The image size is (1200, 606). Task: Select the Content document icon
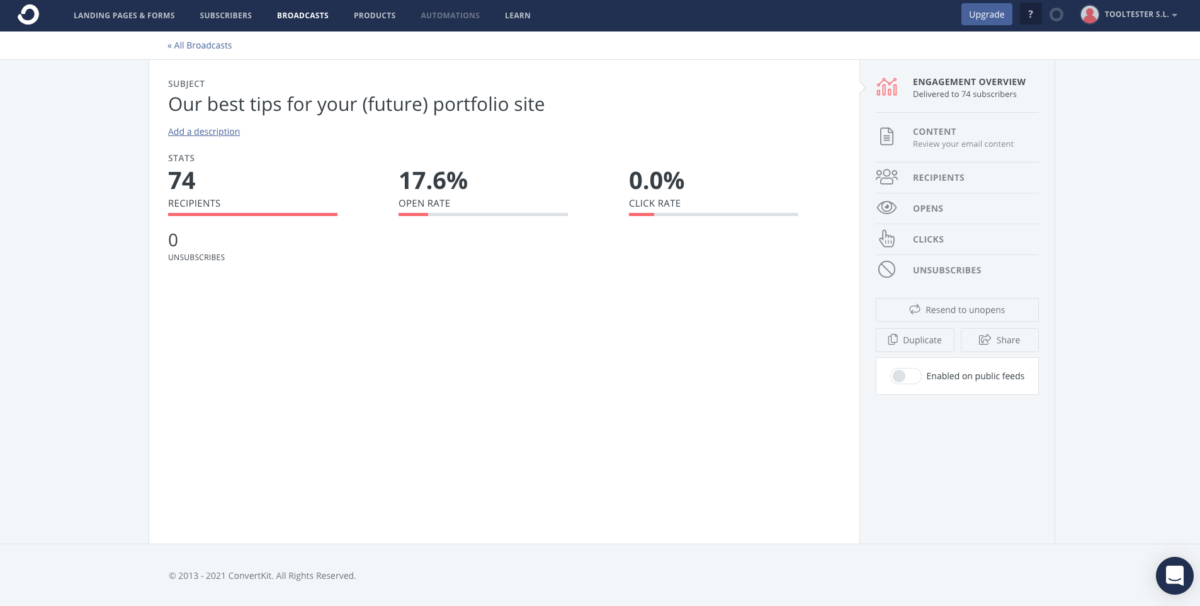pyautogui.click(x=886, y=137)
